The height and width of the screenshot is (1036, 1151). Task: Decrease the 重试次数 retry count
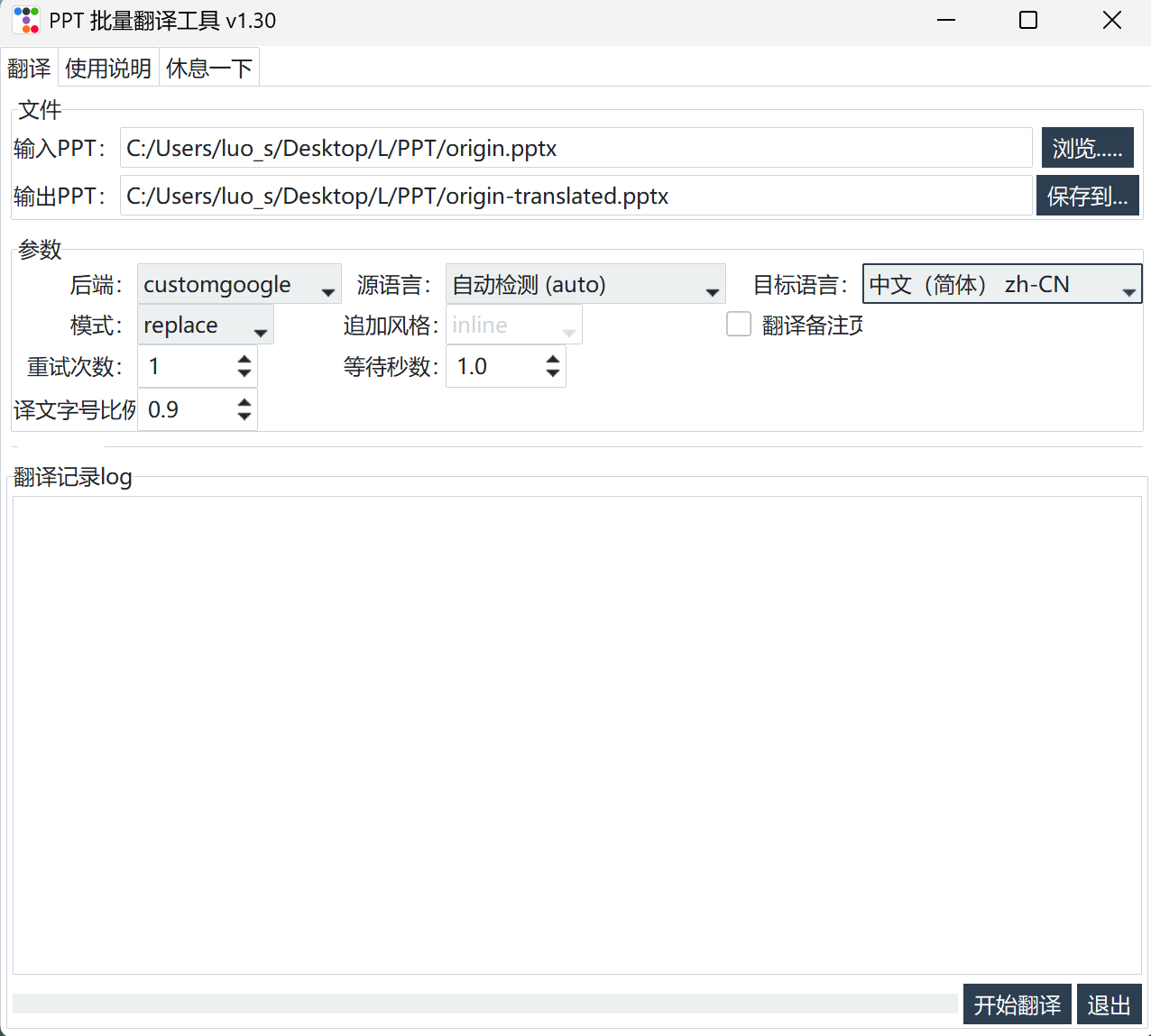coord(244,374)
